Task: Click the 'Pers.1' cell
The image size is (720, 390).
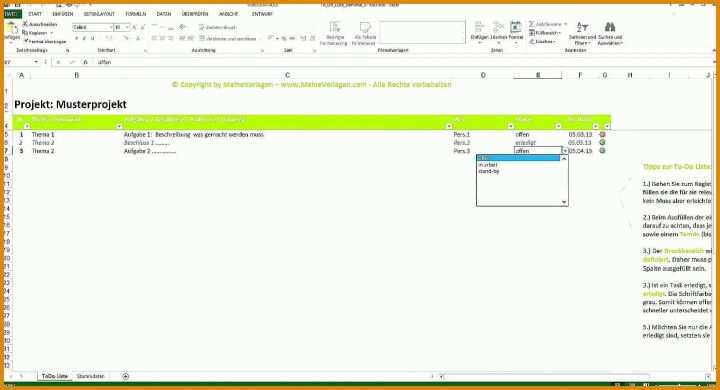Action: coord(461,135)
